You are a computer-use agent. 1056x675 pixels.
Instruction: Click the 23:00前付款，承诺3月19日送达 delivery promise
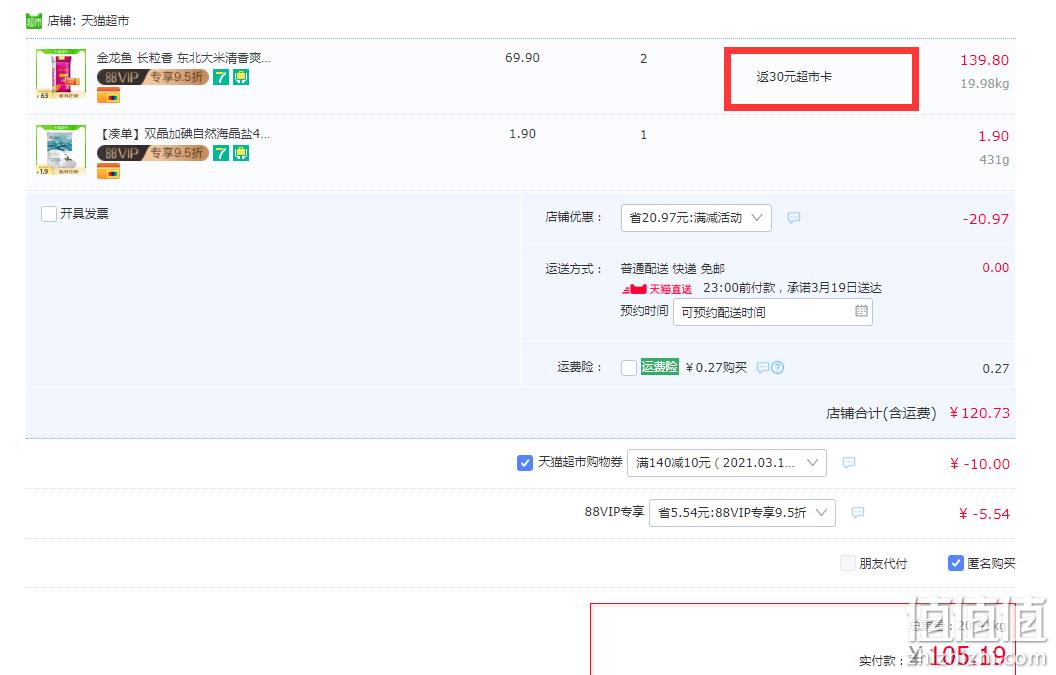click(793, 288)
